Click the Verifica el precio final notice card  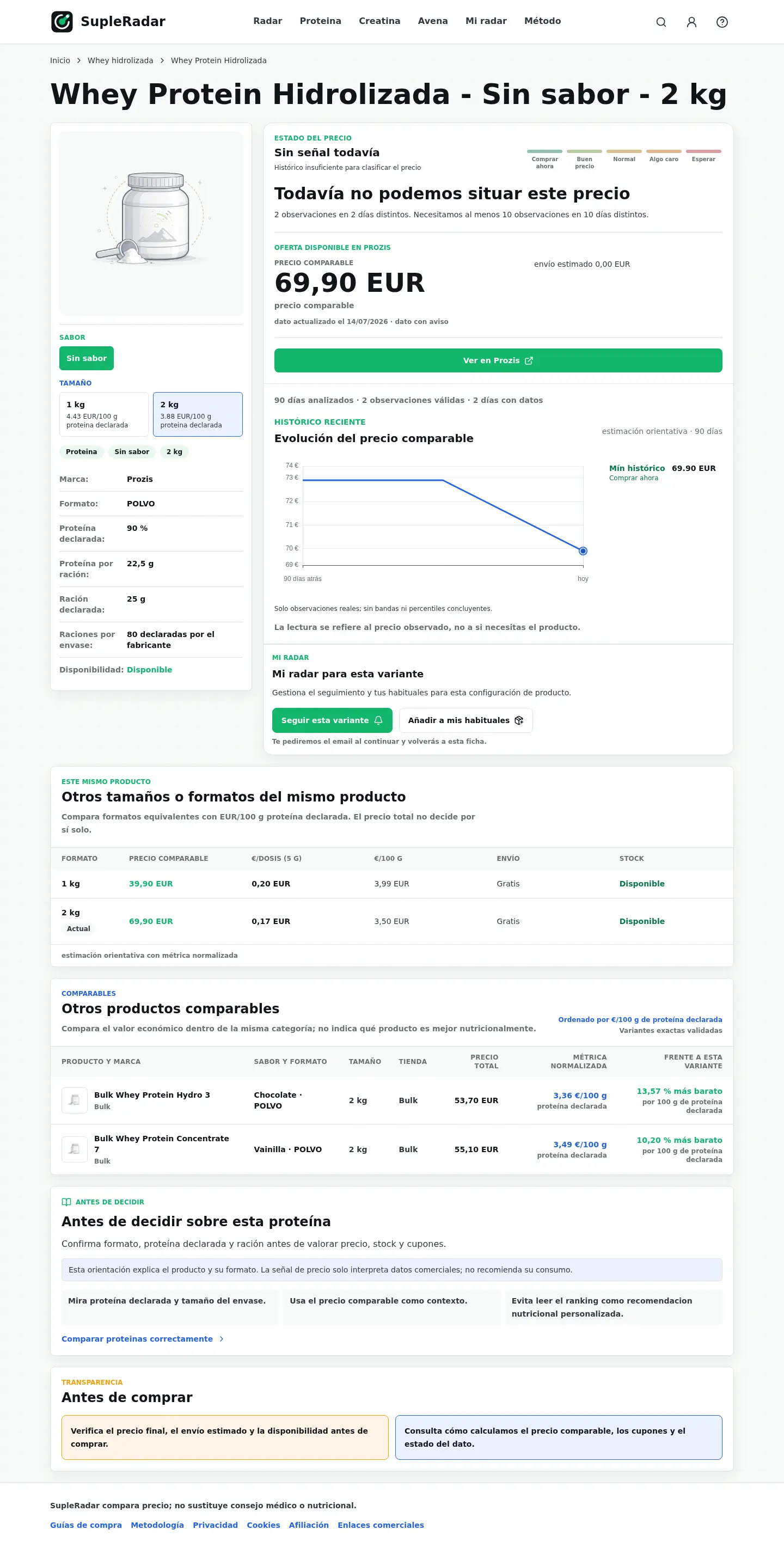click(225, 1437)
